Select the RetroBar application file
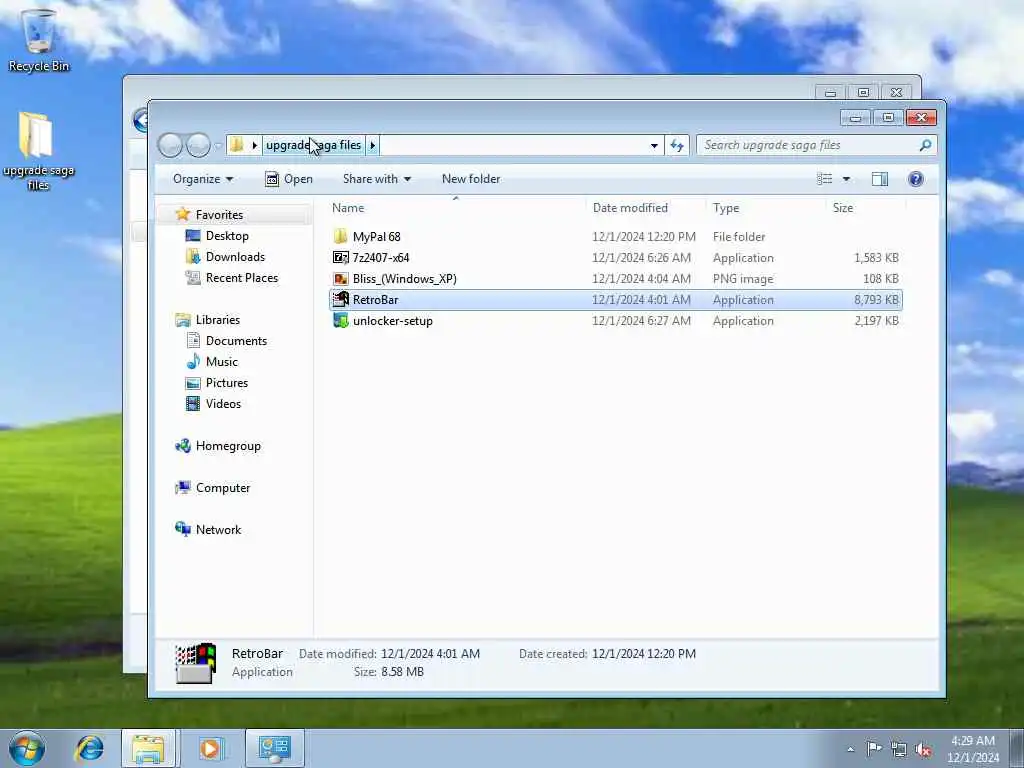 coord(616,300)
